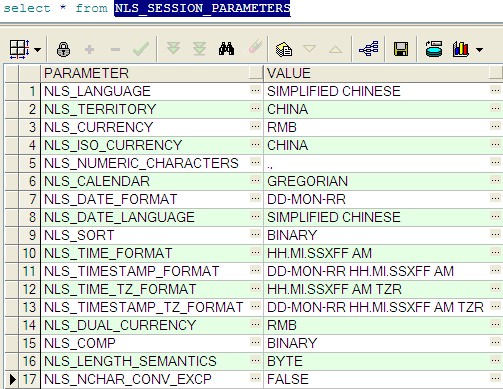Open the chart icon dropdown arrow
The width and height of the screenshot is (503, 389).
coord(479,50)
